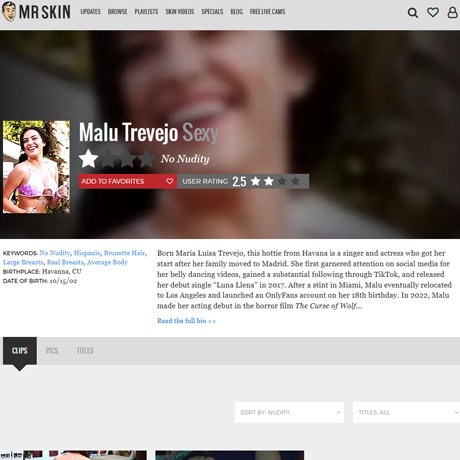Click birthplace text Havanna, CU
This screenshot has width=460, height=460.
pos(62,271)
